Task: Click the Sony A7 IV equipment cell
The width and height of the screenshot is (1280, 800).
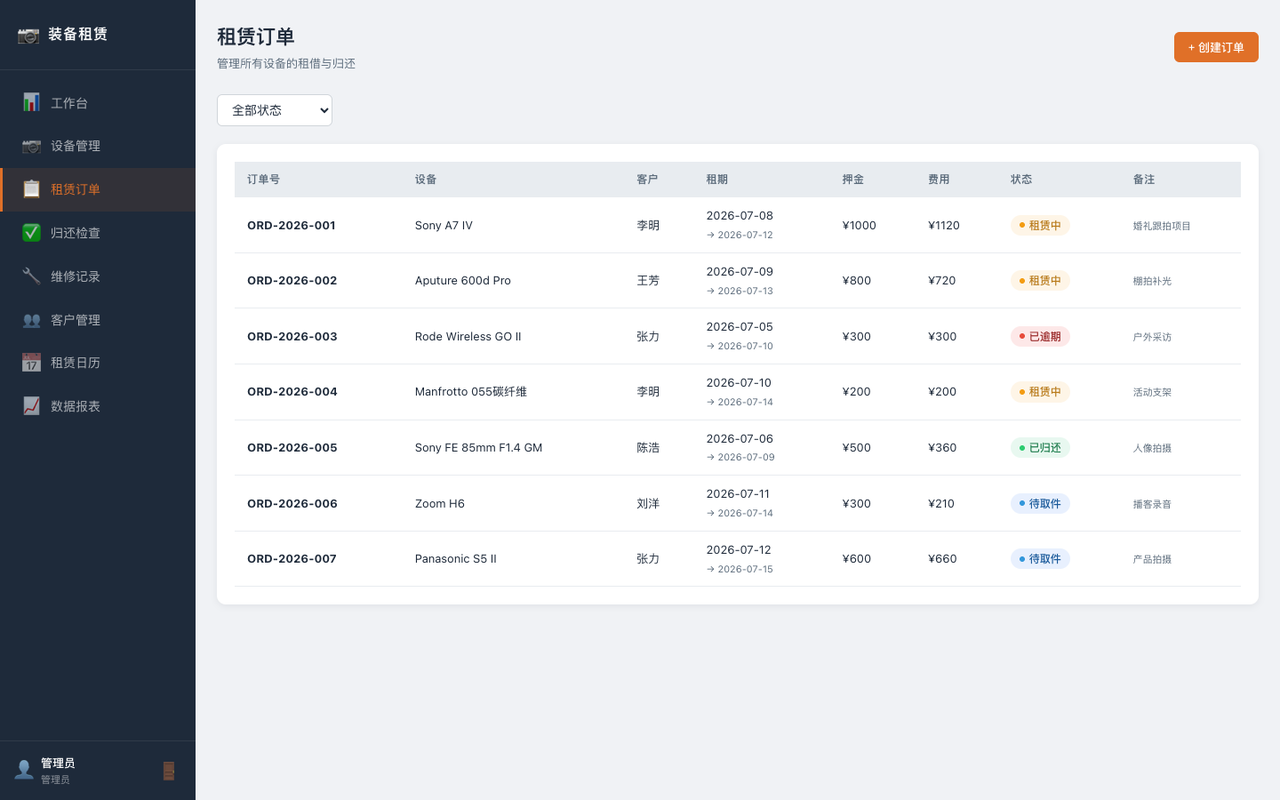Action: 444,225
